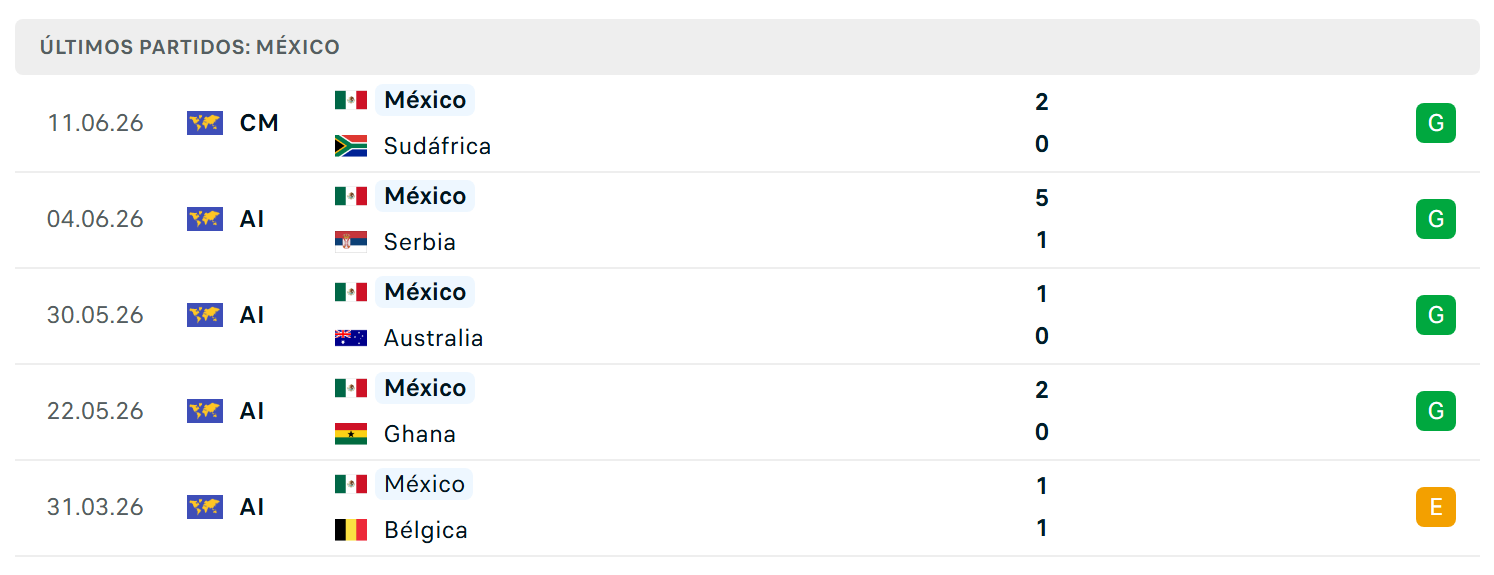This screenshot has width=1494, height=575.
Task: Click the South Africa flag icon
Action: (351, 146)
